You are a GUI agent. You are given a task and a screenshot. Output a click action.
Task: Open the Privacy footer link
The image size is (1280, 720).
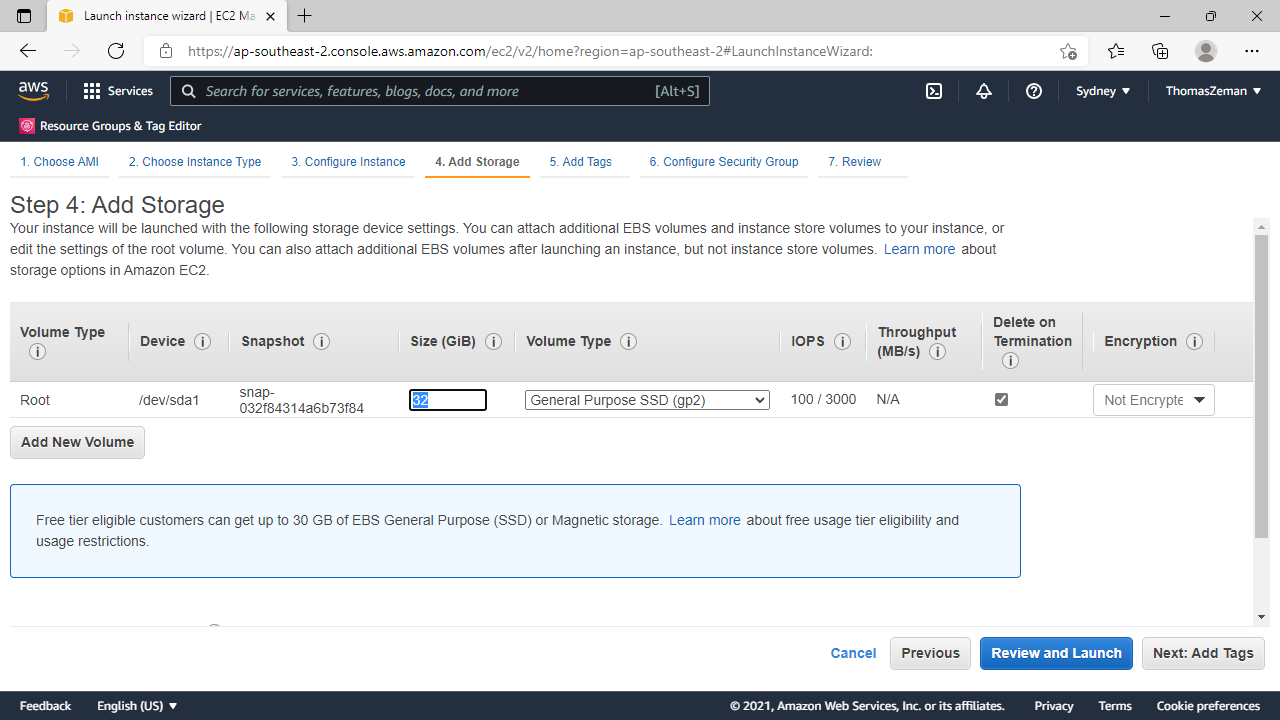(1054, 706)
